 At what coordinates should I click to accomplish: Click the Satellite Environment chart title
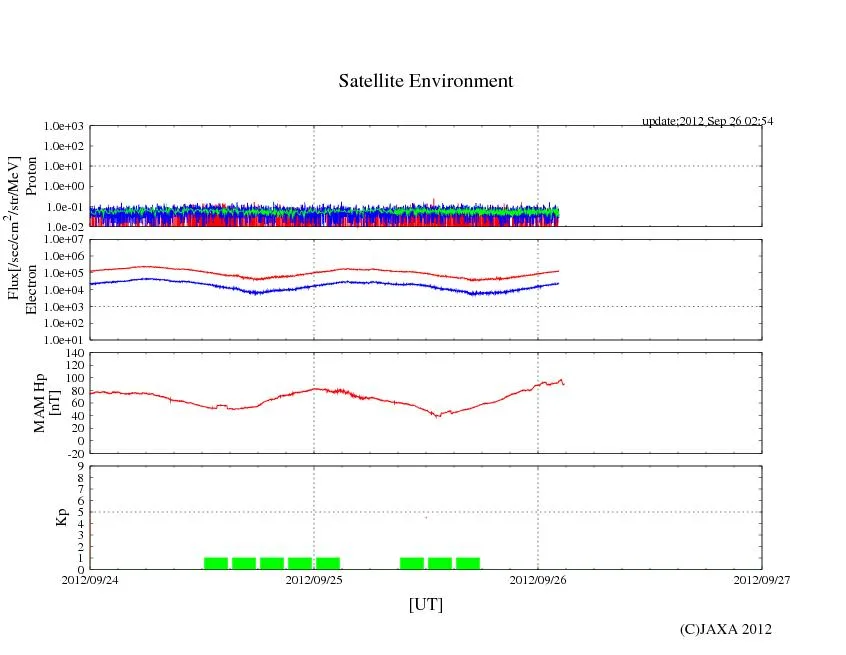[x=425, y=82]
